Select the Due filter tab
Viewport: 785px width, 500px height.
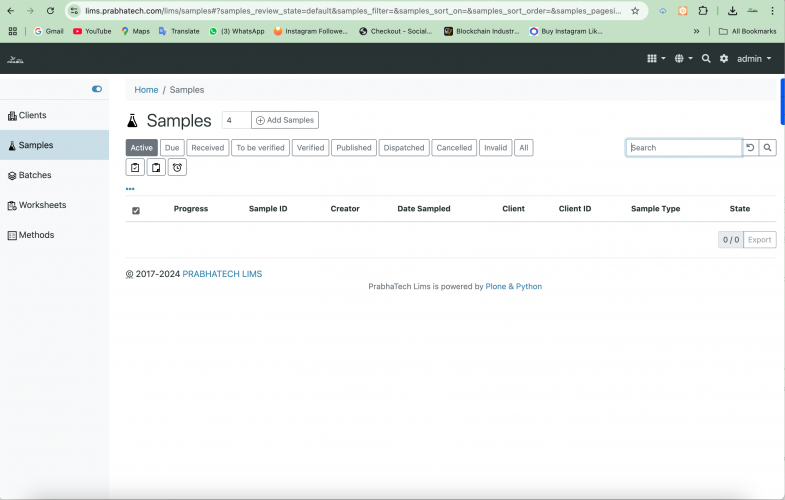pos(172,148)
